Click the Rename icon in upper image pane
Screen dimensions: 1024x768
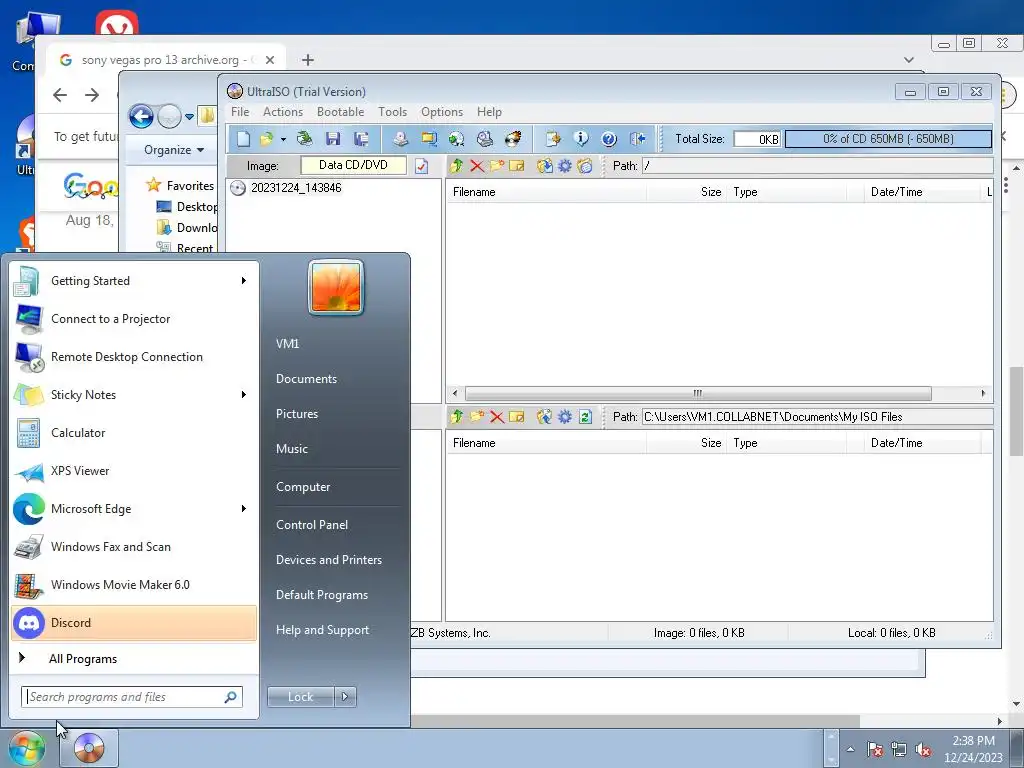click(517, 166)
